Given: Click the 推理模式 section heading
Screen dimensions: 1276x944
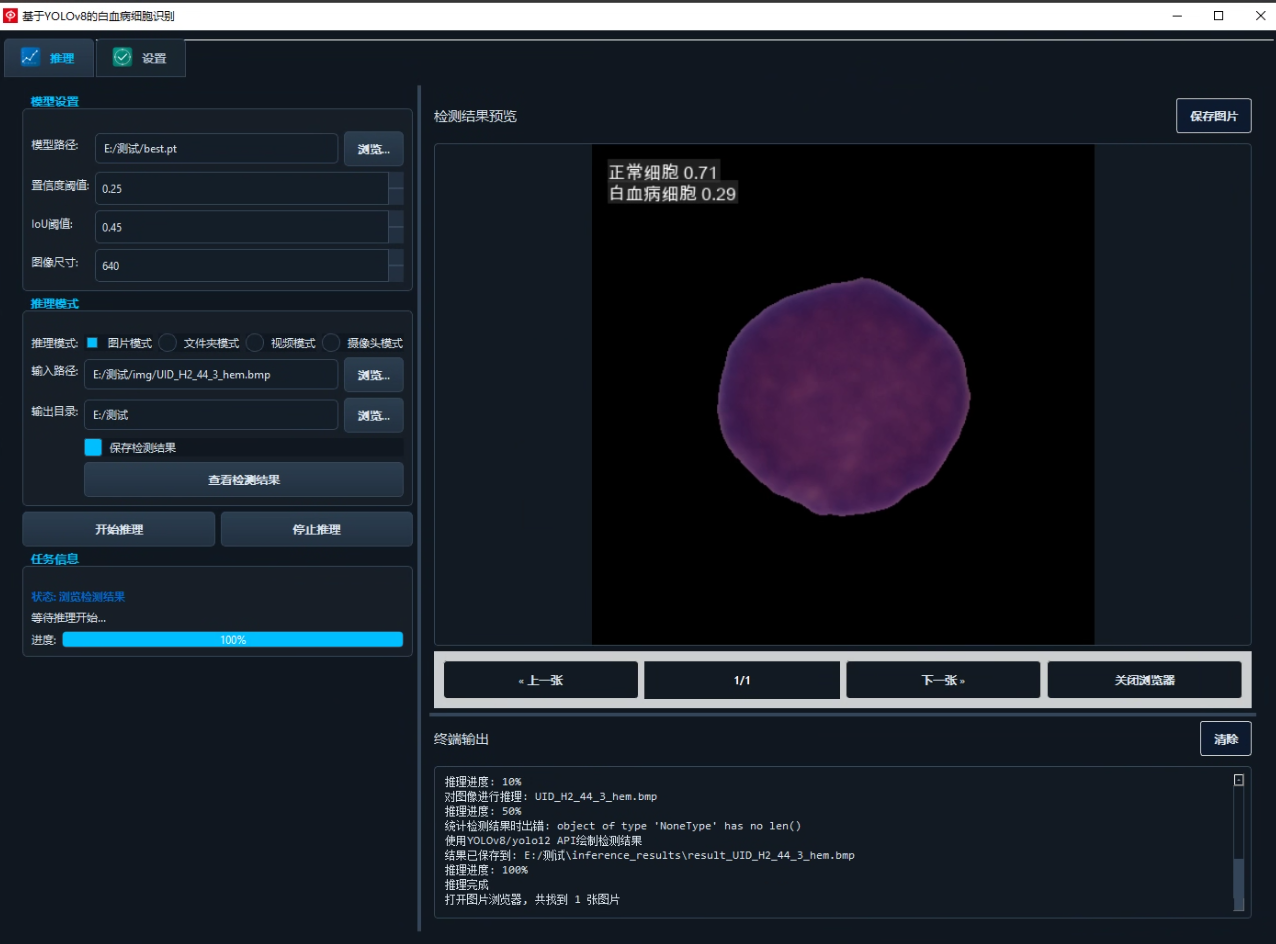Looking at the screenshot, I should tap(55, 303).
